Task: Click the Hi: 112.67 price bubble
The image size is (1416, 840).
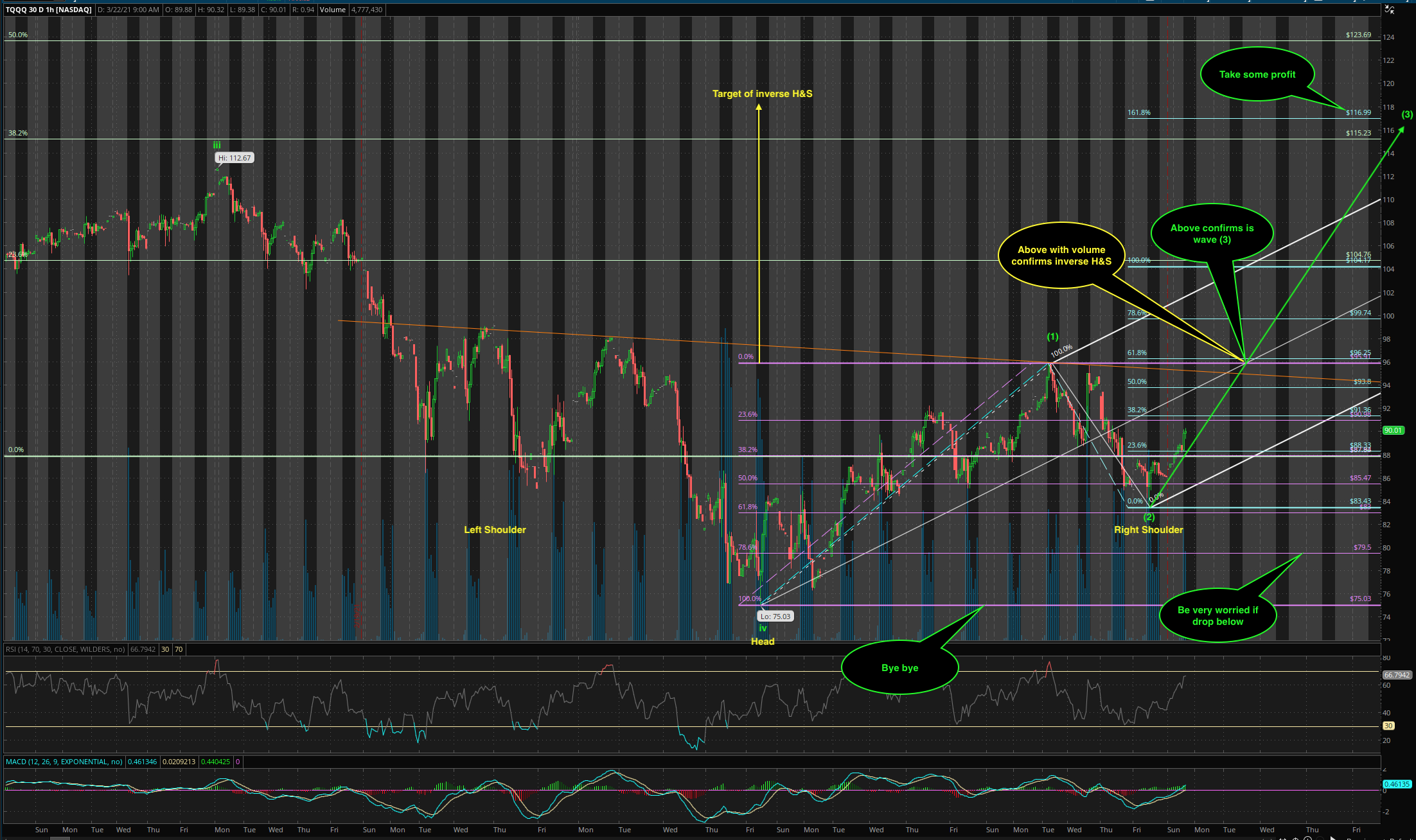Action: tap(235, 158)
